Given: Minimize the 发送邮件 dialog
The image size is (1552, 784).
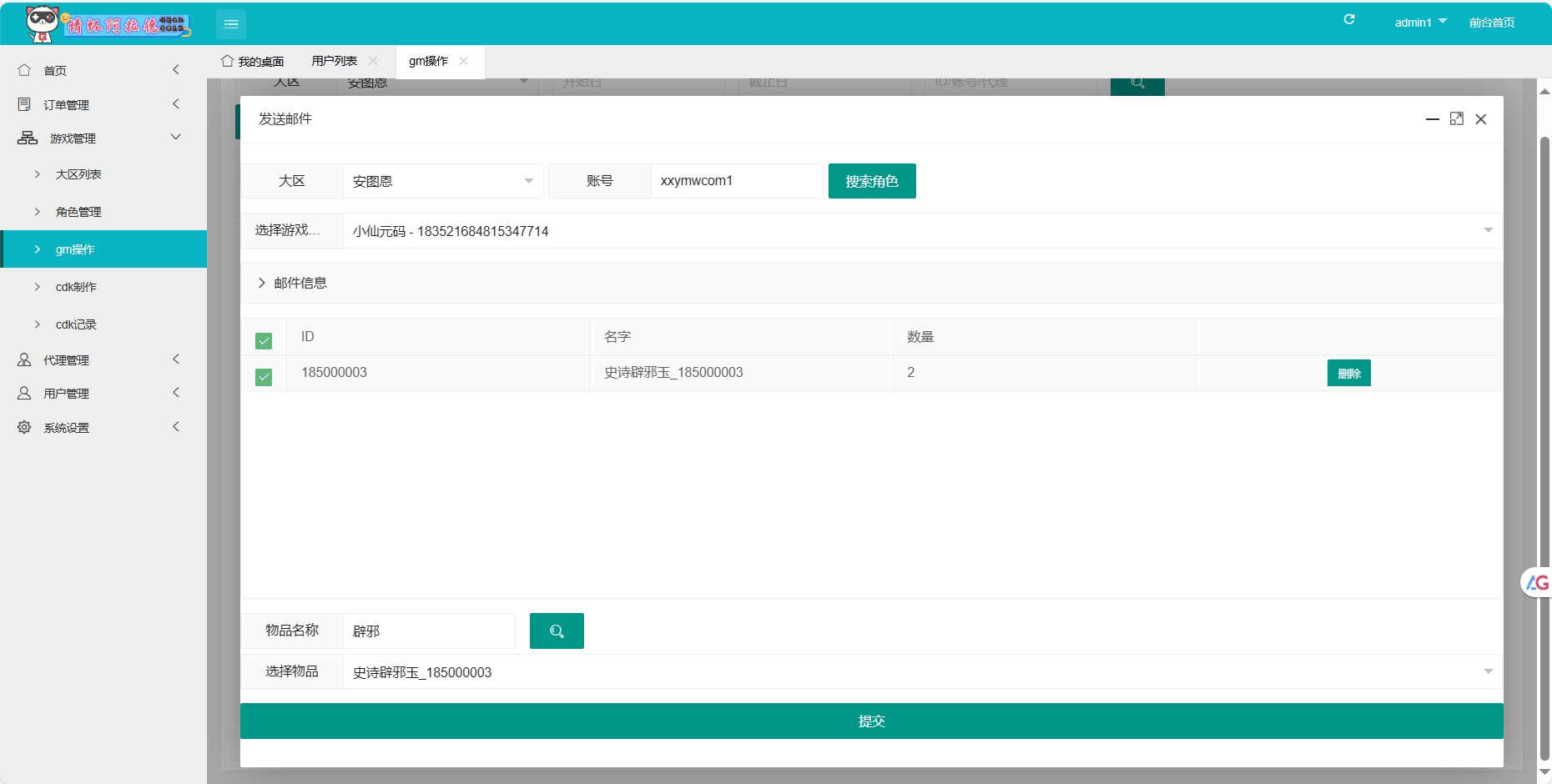Looking at the screenshot, I should [x=1433, y=119].
